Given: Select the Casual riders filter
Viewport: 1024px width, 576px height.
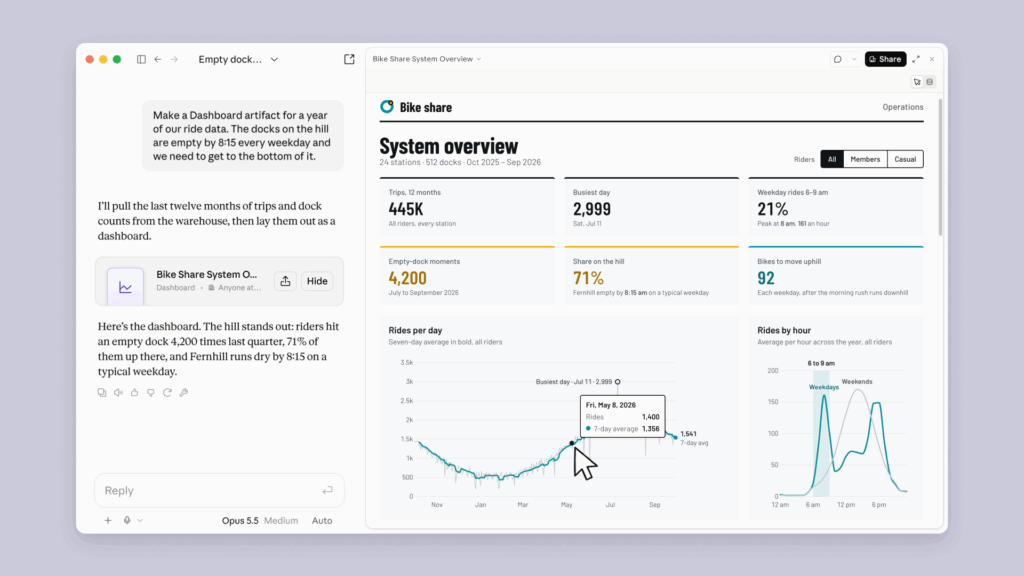Looking at the screenshot, I should click(x=905, y=159).
